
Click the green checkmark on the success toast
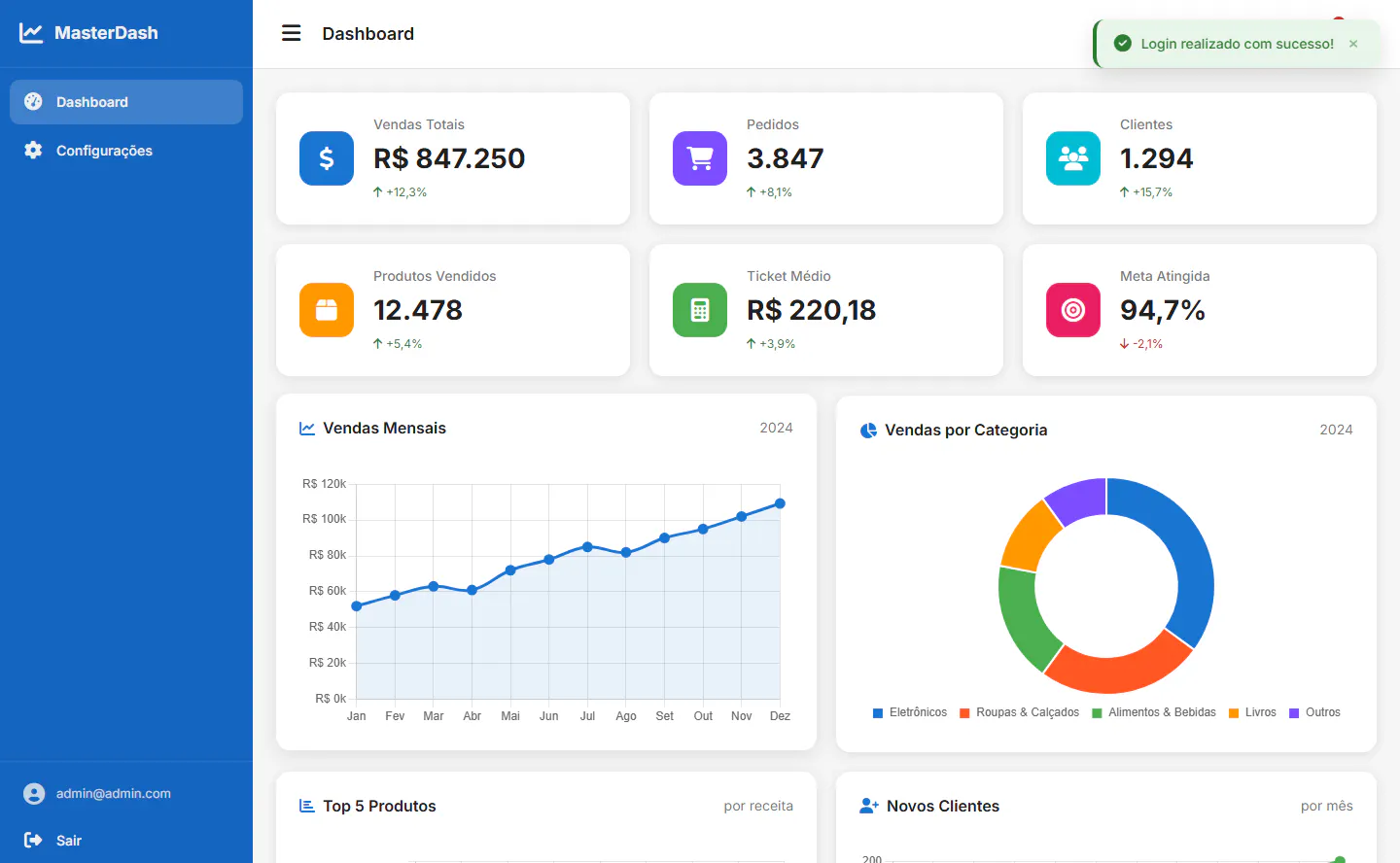click(1123, 43)
